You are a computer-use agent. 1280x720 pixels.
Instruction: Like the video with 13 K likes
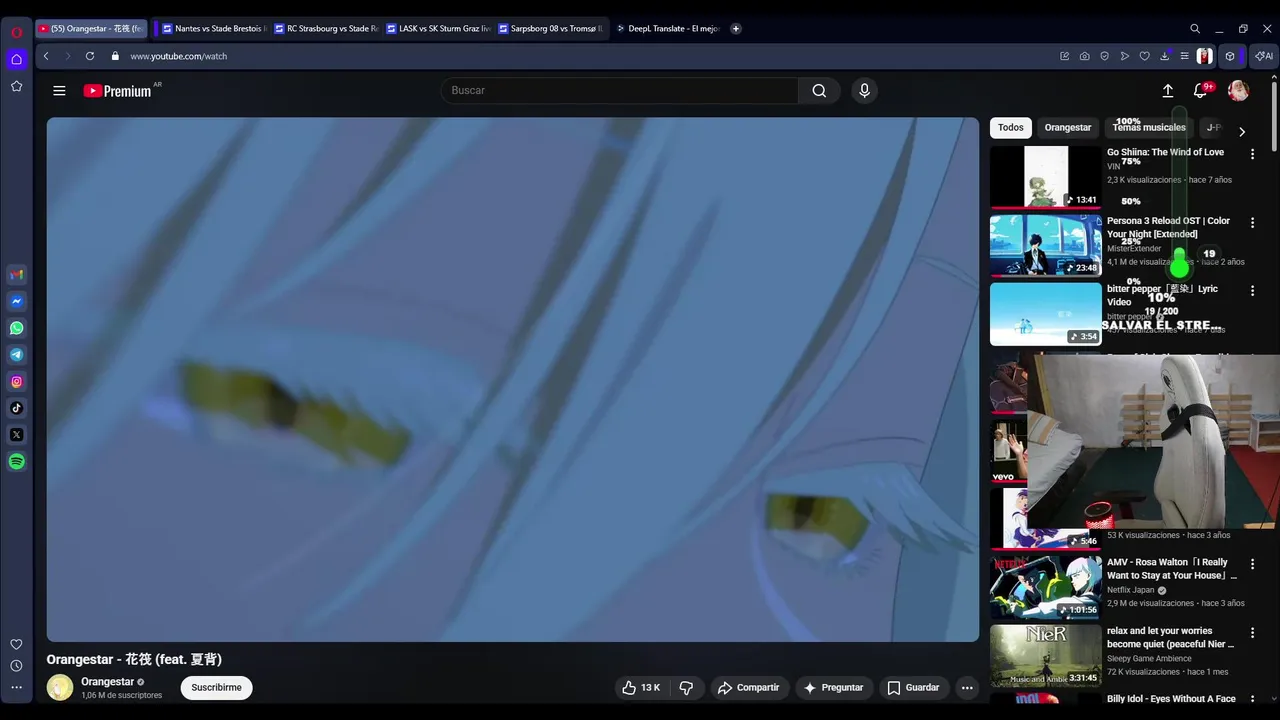641,688
